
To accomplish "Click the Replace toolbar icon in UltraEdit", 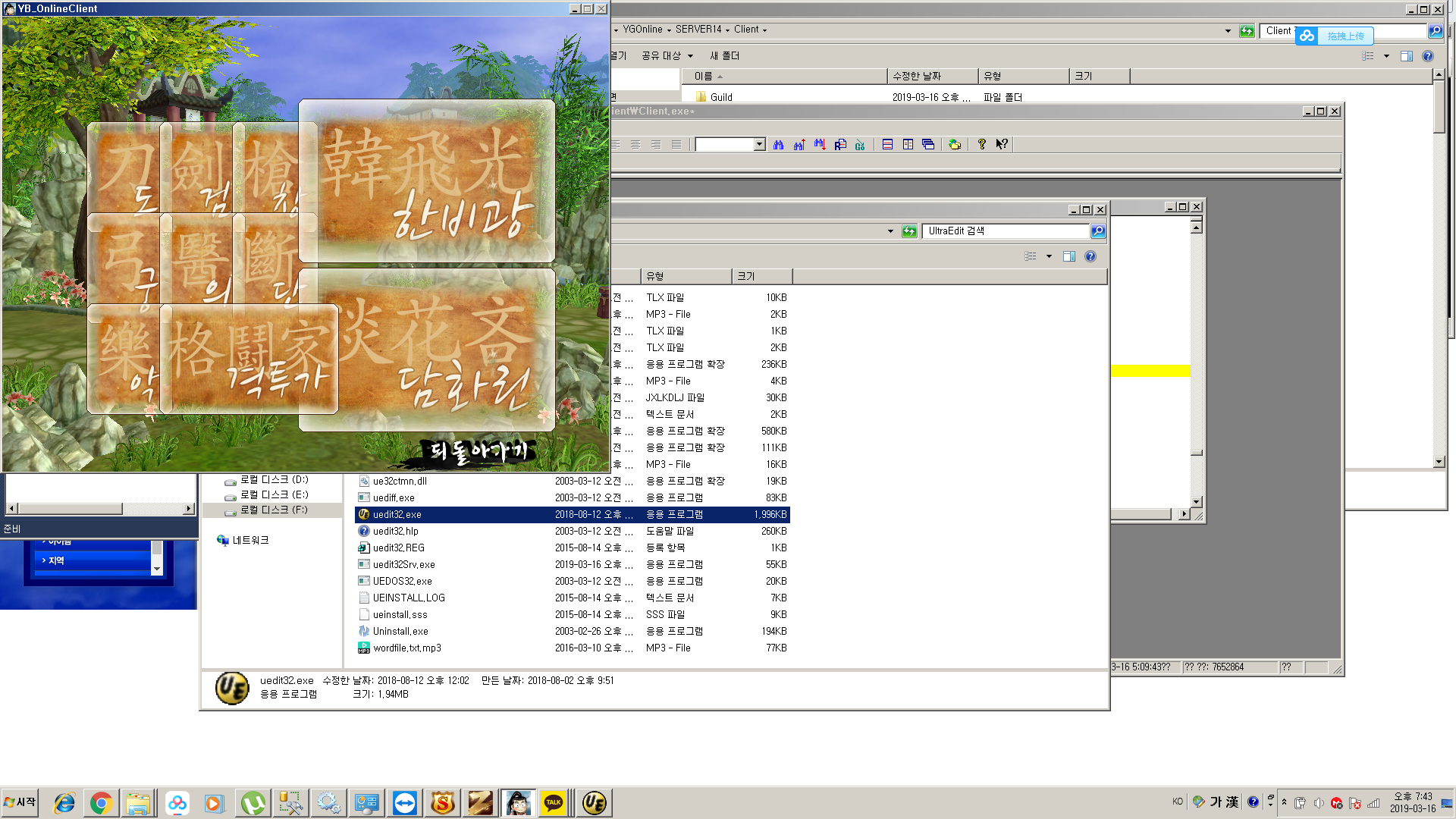I will point(840,144).
